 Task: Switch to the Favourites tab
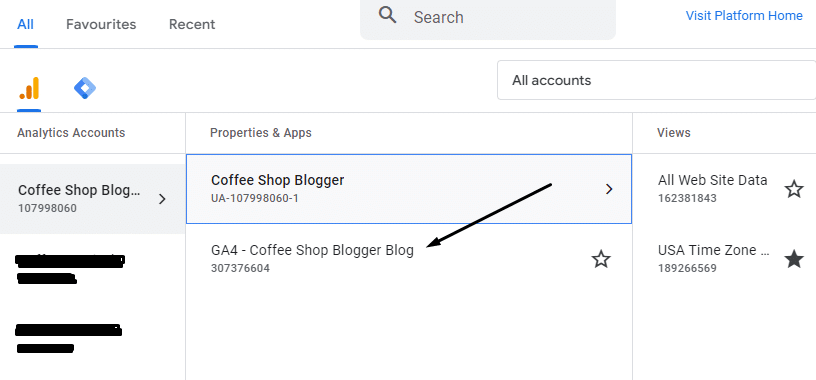point(101,24)
